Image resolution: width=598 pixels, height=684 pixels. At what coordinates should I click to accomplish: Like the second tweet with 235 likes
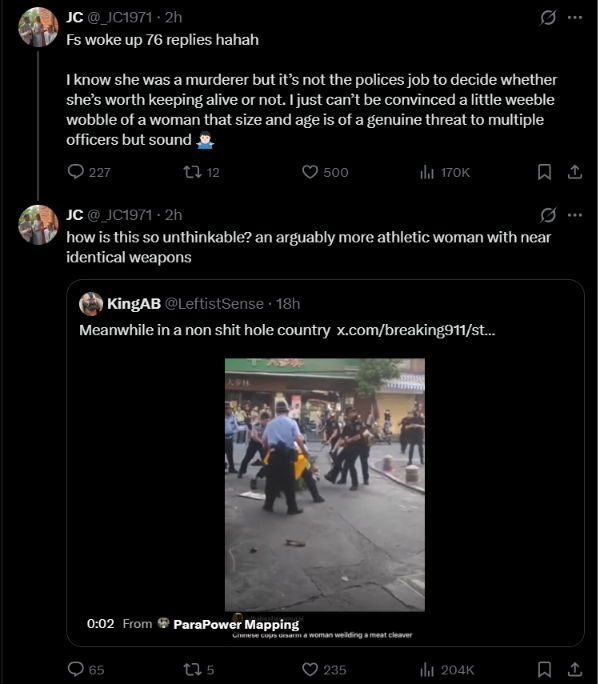(x=324, y=670)
